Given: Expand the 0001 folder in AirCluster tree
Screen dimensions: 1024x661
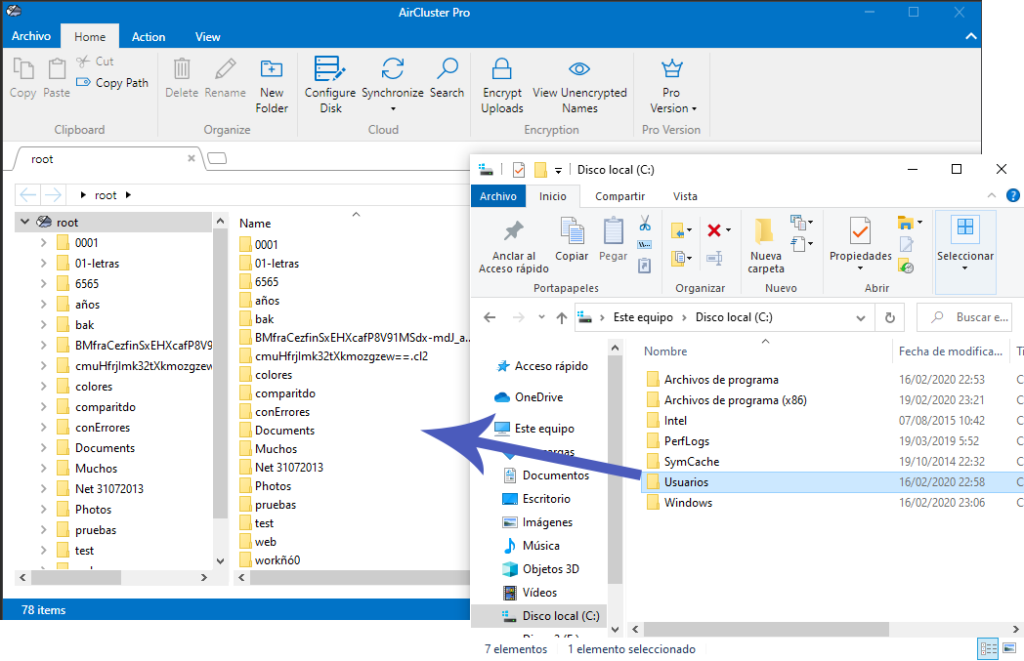Looking at the screenshot, I should [43, 243].
